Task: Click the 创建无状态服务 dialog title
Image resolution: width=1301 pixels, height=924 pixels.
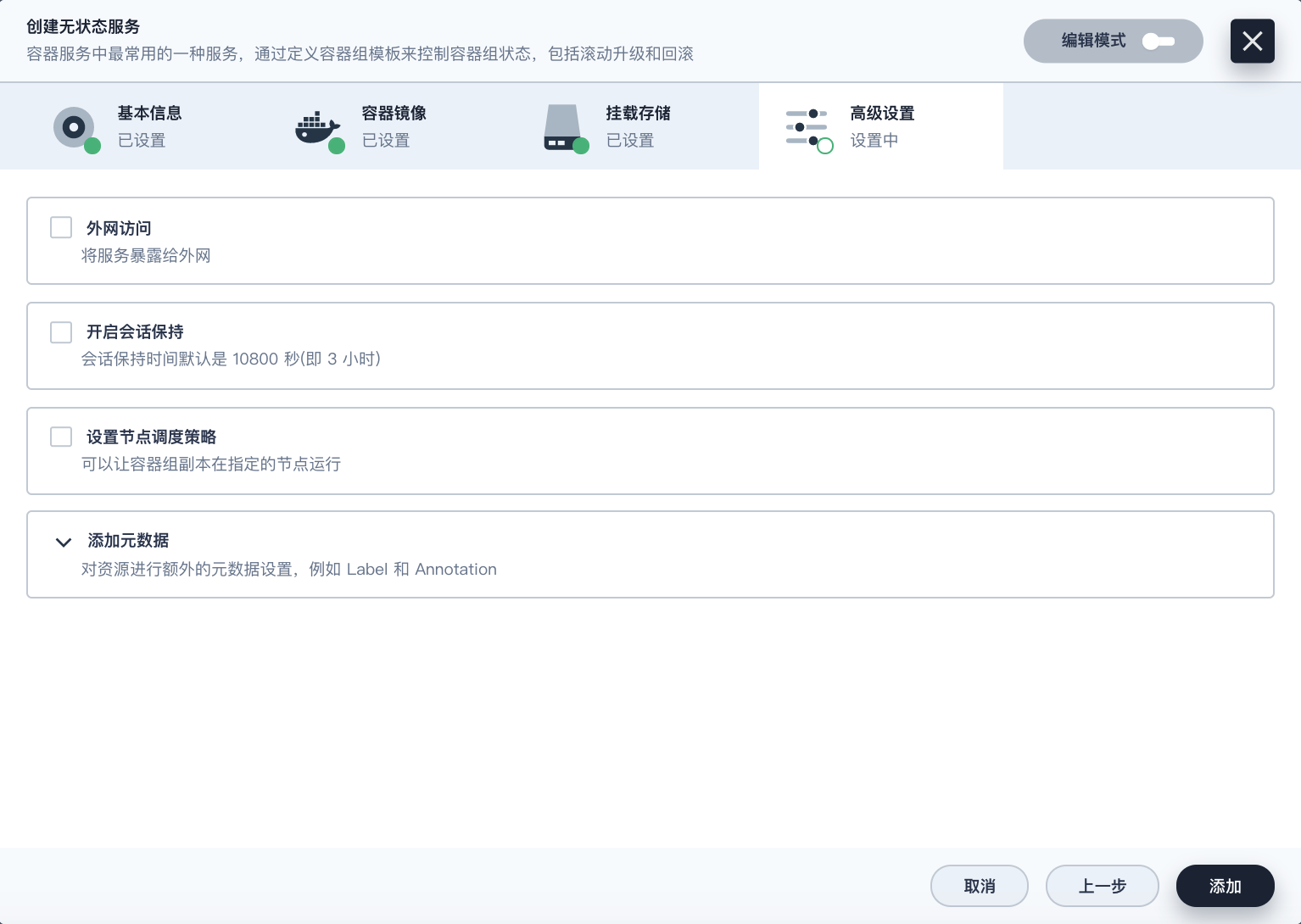Action: (x=83, y=26)
